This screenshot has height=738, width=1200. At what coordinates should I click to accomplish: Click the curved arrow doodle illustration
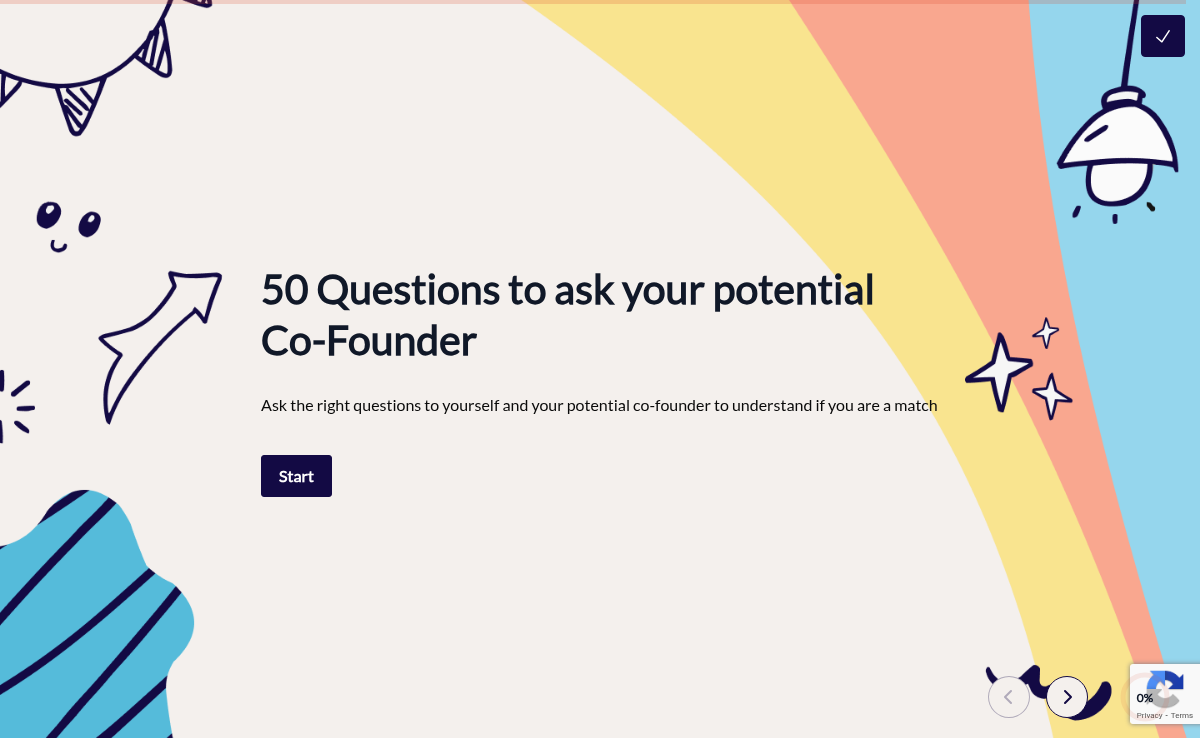point(160,345)
